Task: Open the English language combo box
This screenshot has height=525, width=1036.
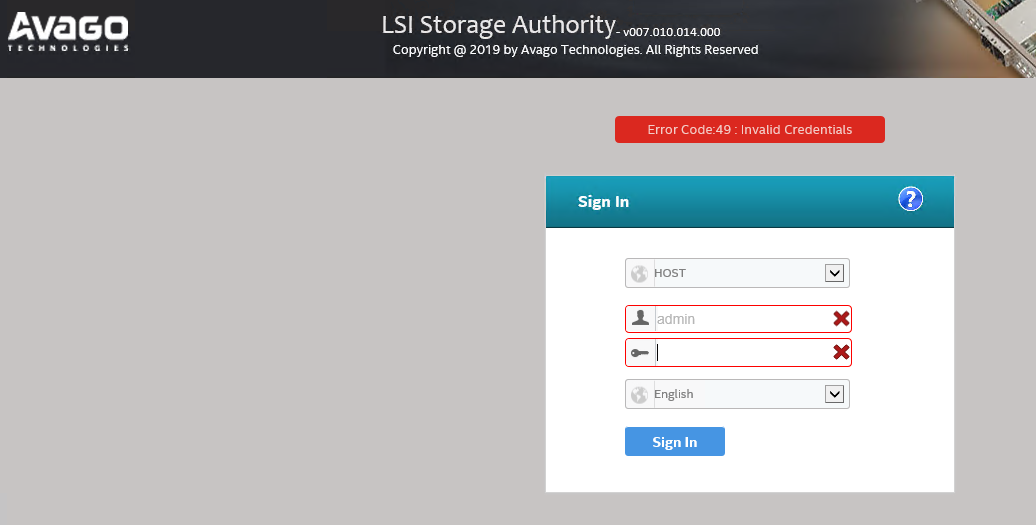Action: [737, 394]
